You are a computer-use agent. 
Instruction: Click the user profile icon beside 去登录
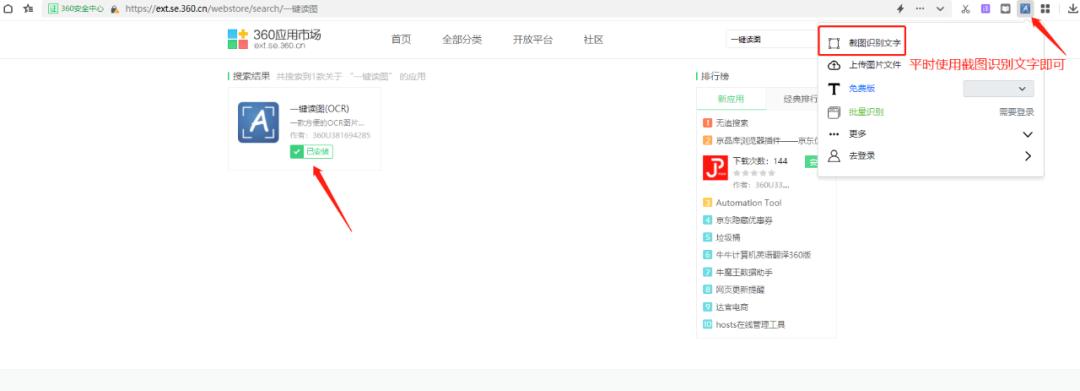click(834, 156)
